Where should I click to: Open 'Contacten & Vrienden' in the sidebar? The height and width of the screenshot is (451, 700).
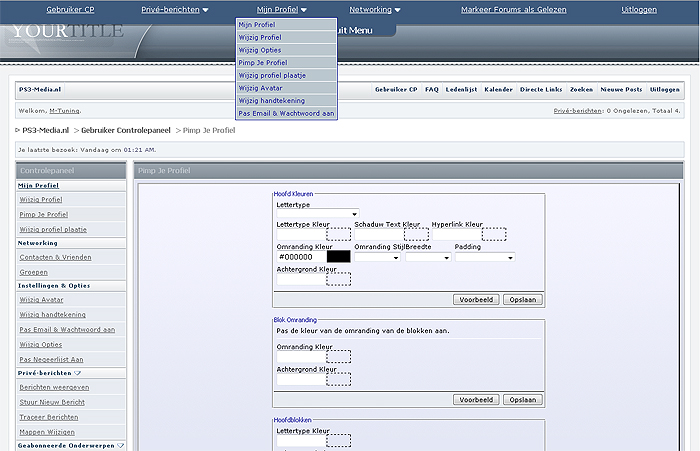(54, 257)
